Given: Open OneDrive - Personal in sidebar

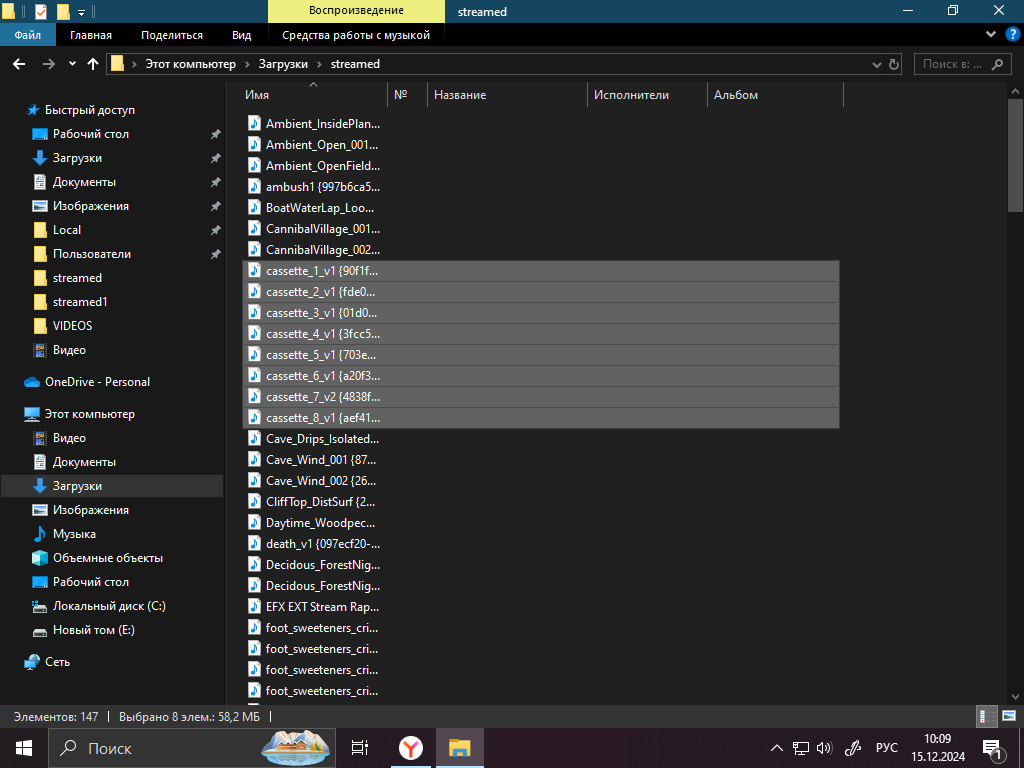Looking at the screenshot, I should [97, 382].
